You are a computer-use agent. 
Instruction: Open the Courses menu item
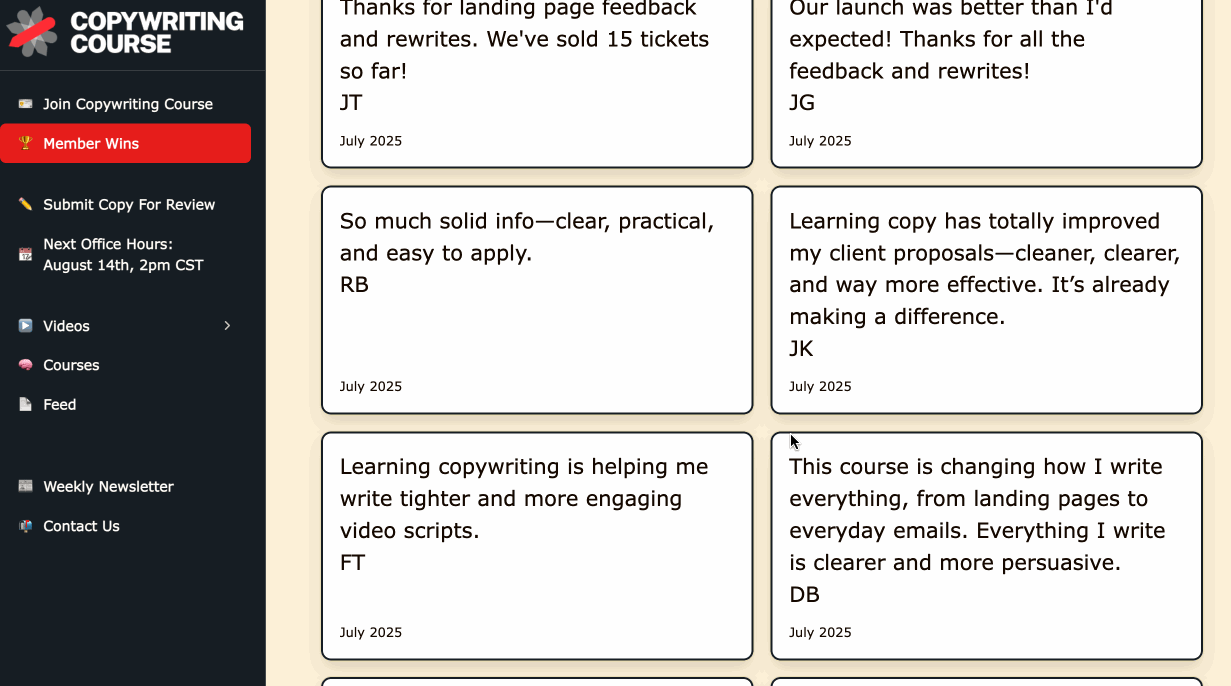pos(71,366)
